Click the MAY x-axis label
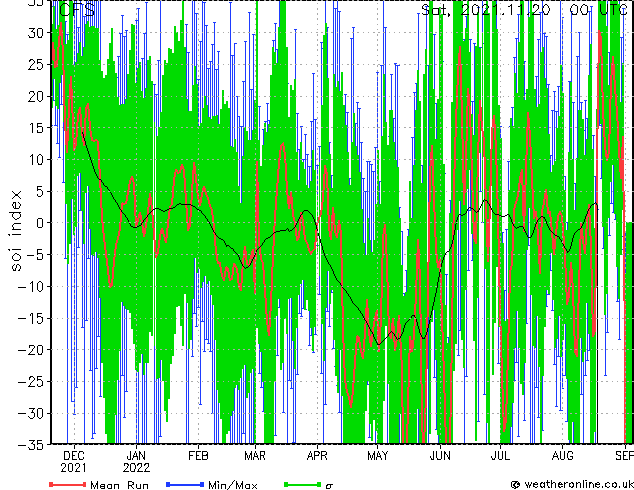 378,456
